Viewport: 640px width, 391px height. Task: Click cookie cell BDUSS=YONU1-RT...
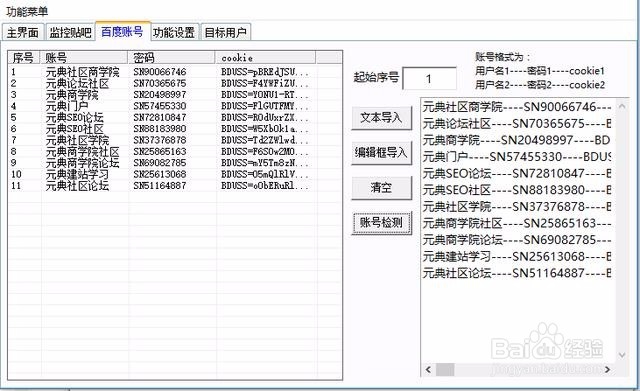pyautogui.click(x=265, y=95)
